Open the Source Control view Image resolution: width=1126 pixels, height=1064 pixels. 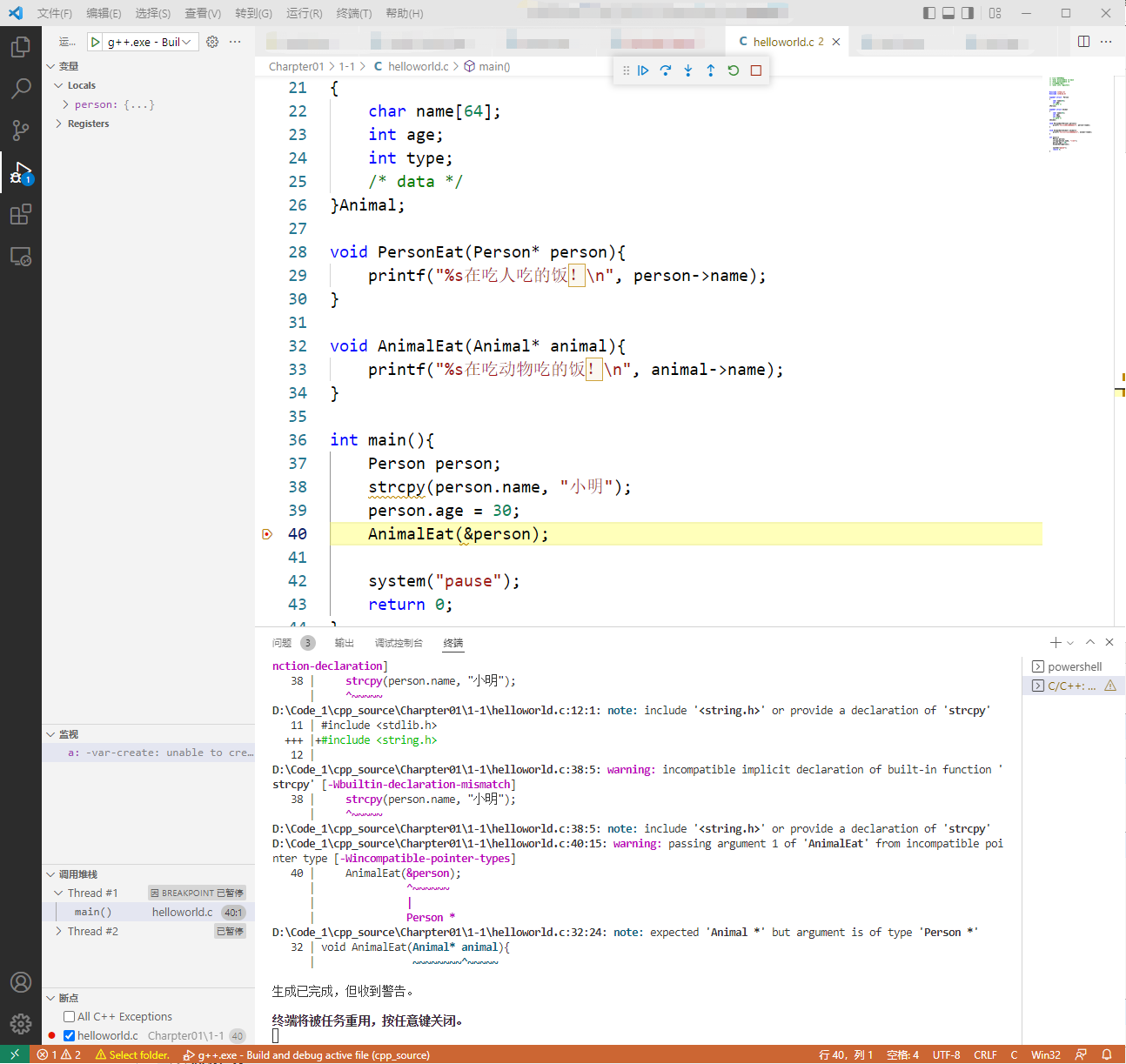point(21,130)
